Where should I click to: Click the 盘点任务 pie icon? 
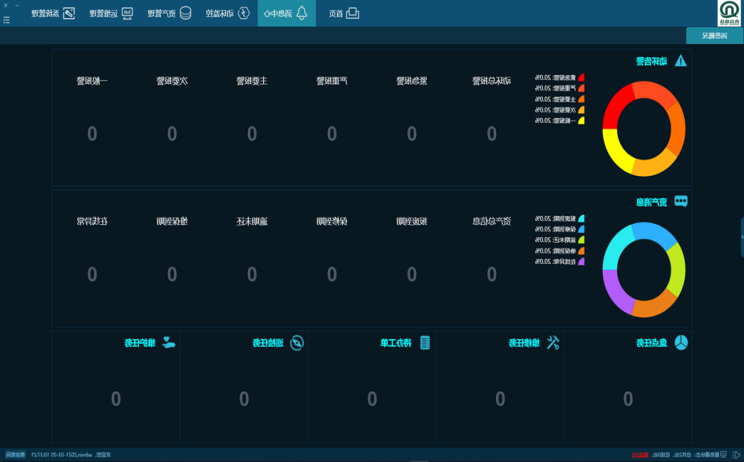tap(680, 343)
